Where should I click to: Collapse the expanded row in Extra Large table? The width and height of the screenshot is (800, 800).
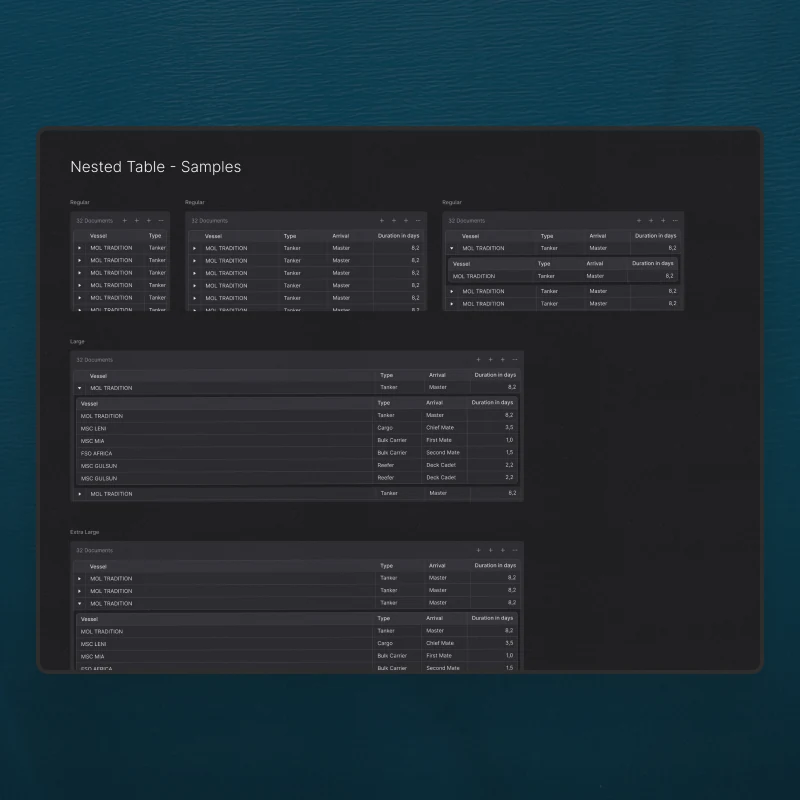click(x=80, y=603)
